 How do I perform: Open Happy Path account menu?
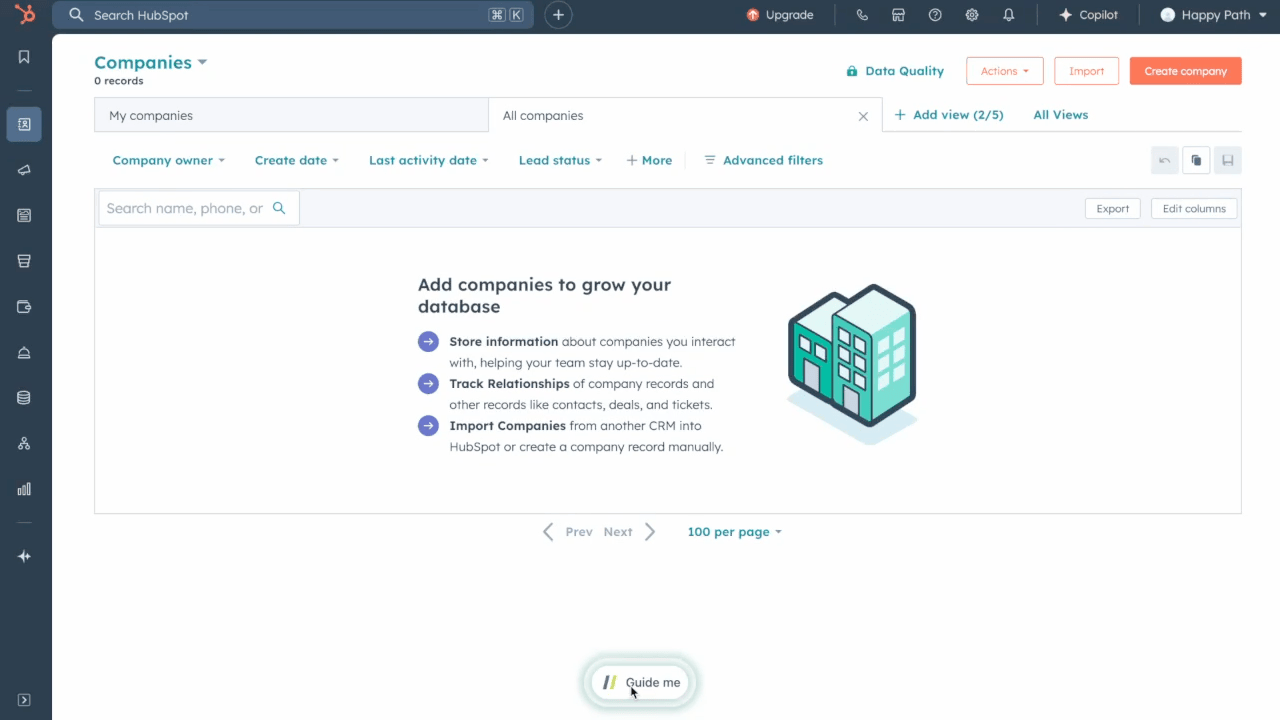tap(1214, 15)
